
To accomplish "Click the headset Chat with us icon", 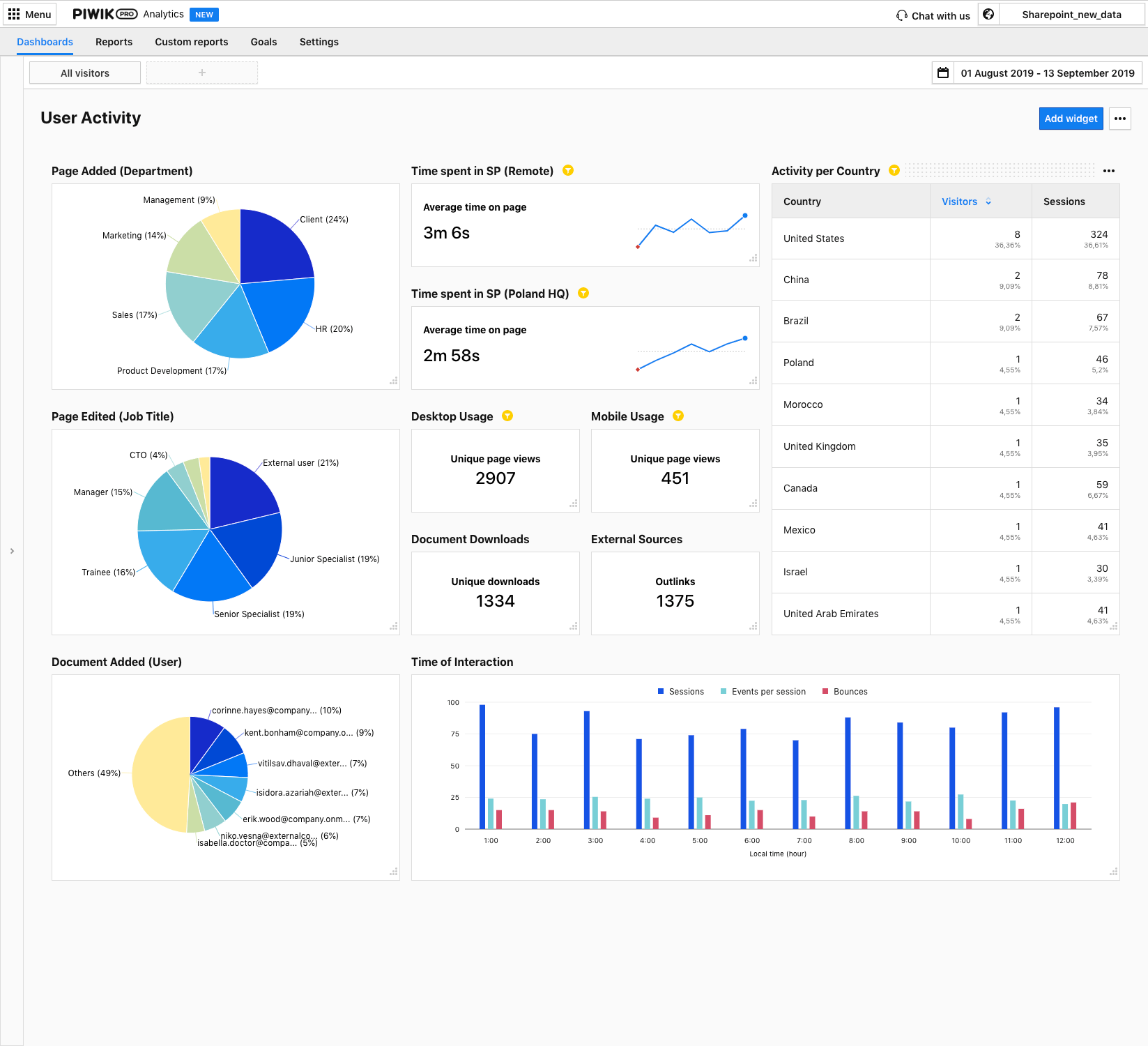I will 902,15.
